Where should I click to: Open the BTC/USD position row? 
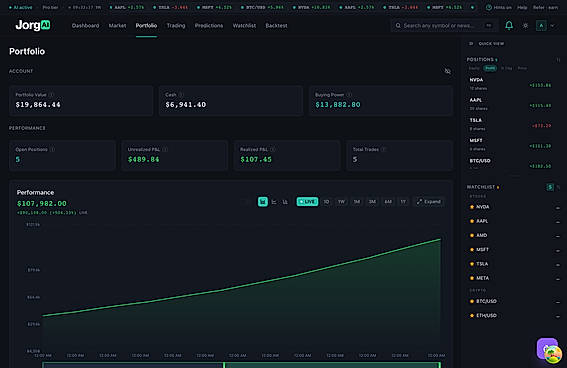(x=511, y=163)
